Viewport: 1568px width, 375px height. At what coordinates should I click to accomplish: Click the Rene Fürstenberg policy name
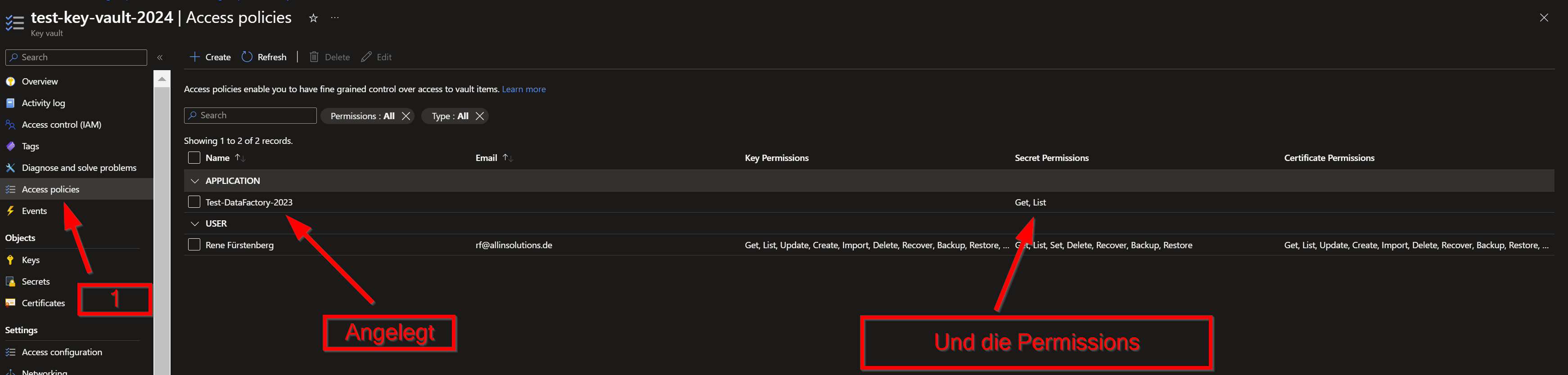coord(239,245)
